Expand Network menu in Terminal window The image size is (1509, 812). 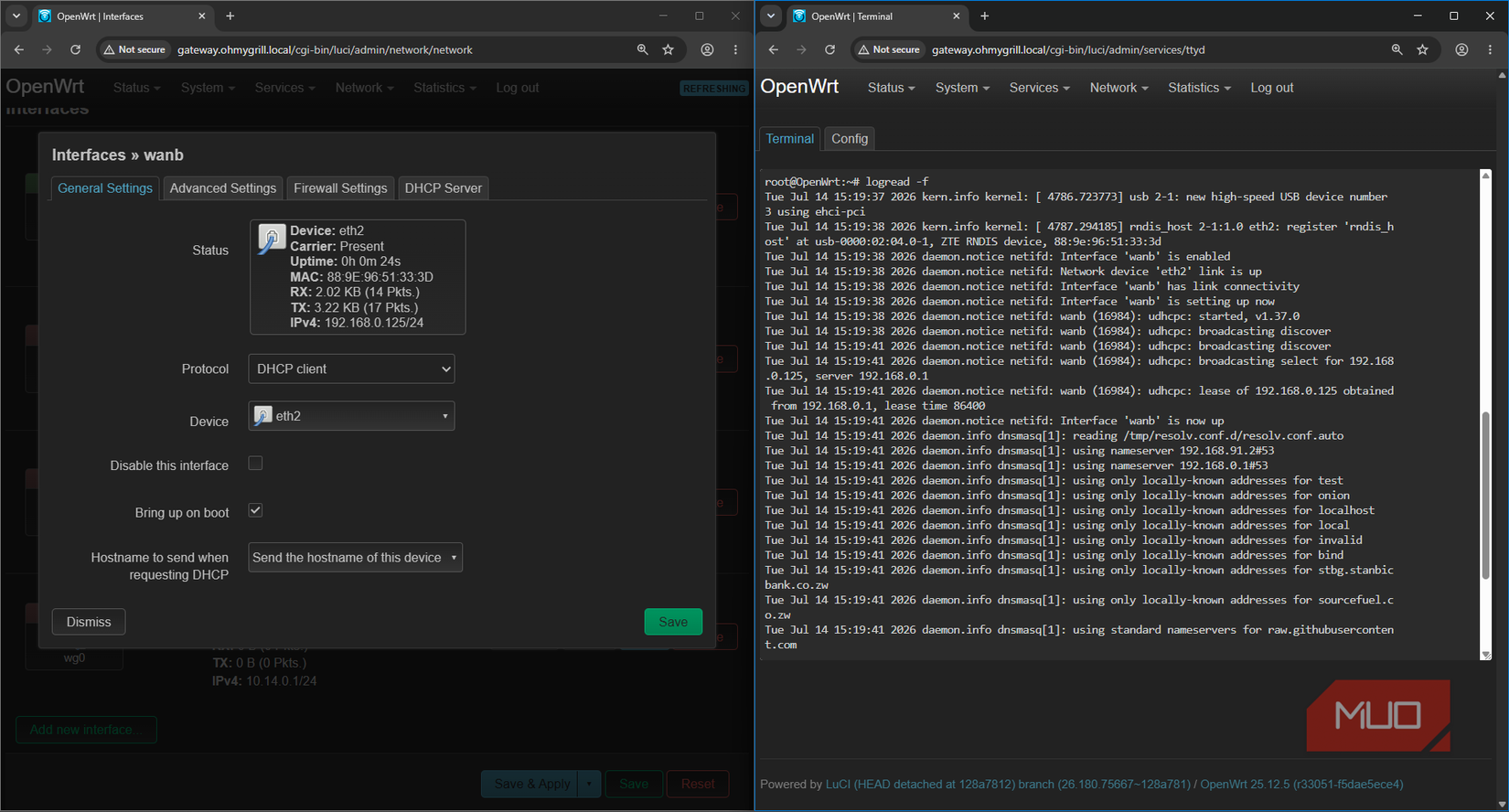1118,88
